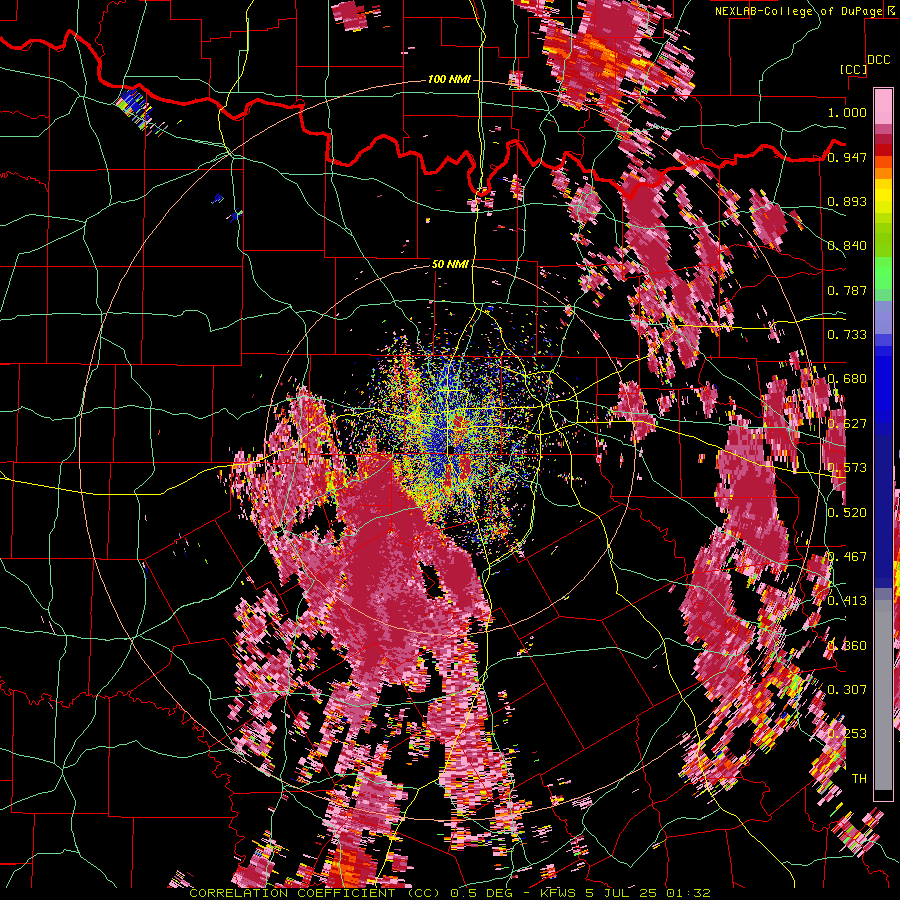Viewport: 900px width, 900px height.
Task: Select the DCC label above the color scale
Action: [x=878, y=60]
